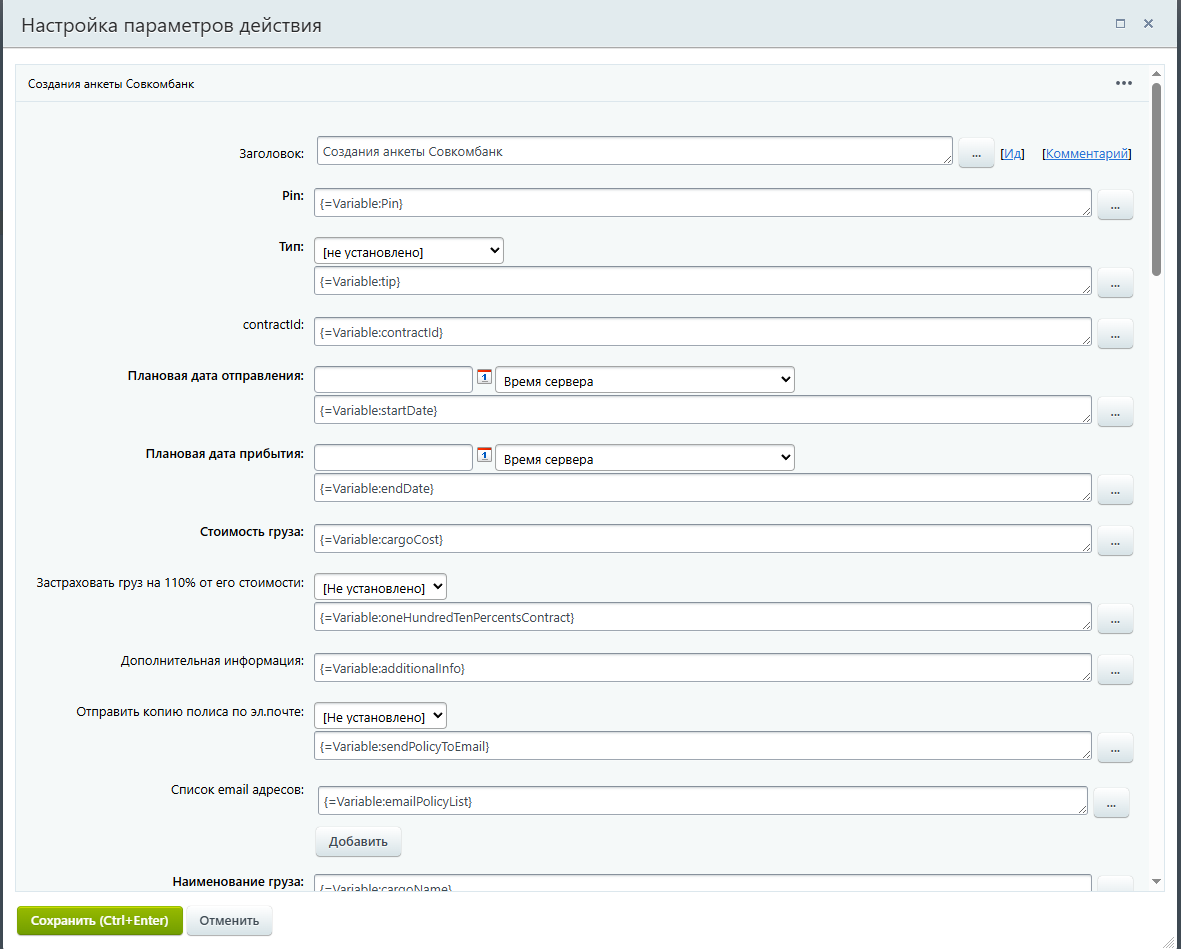Viewport: 1181px width, 949px height.
Task: Maximize the Настройка параметров действия dialog
Action: [1121, 23]
